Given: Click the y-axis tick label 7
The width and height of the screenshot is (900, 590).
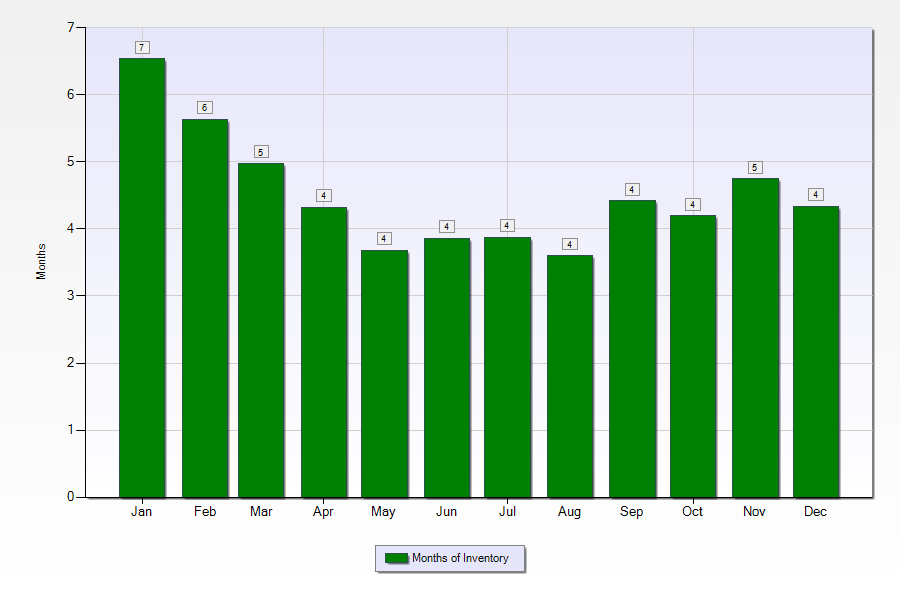Looking at the screenshot, I should coord(71,28).
